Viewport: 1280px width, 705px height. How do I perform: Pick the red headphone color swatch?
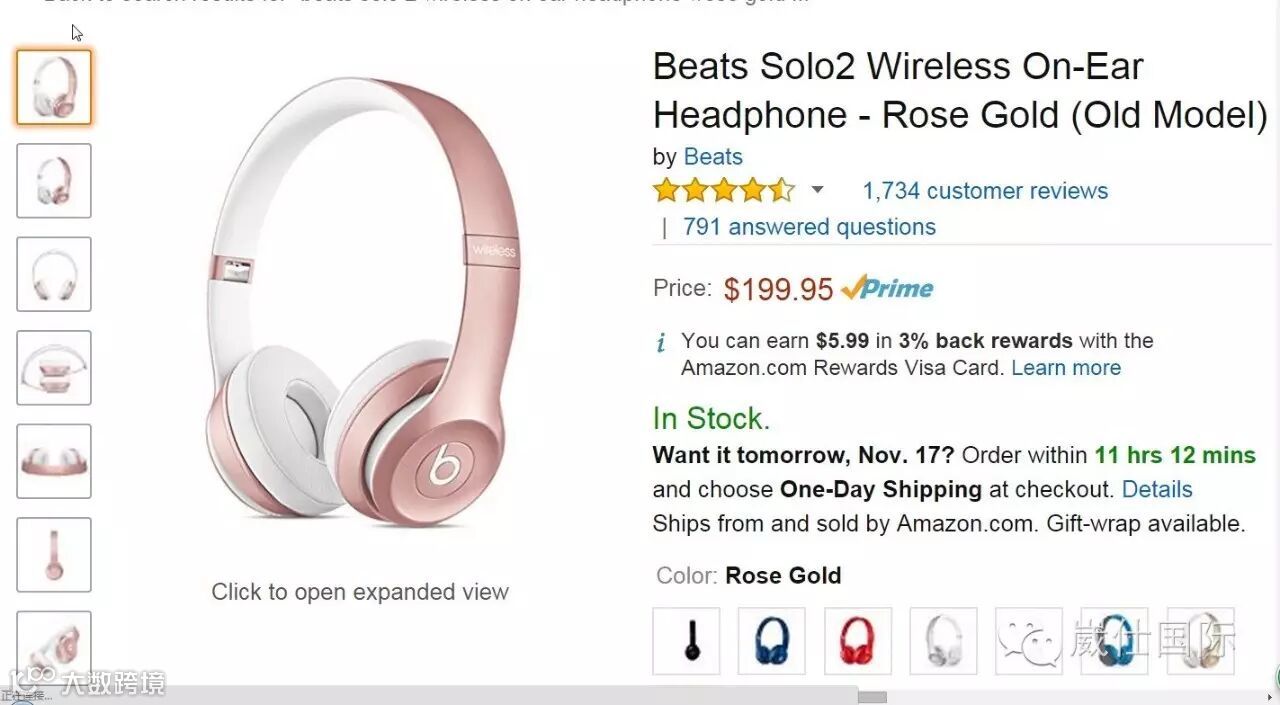click(x=857, y=640)
